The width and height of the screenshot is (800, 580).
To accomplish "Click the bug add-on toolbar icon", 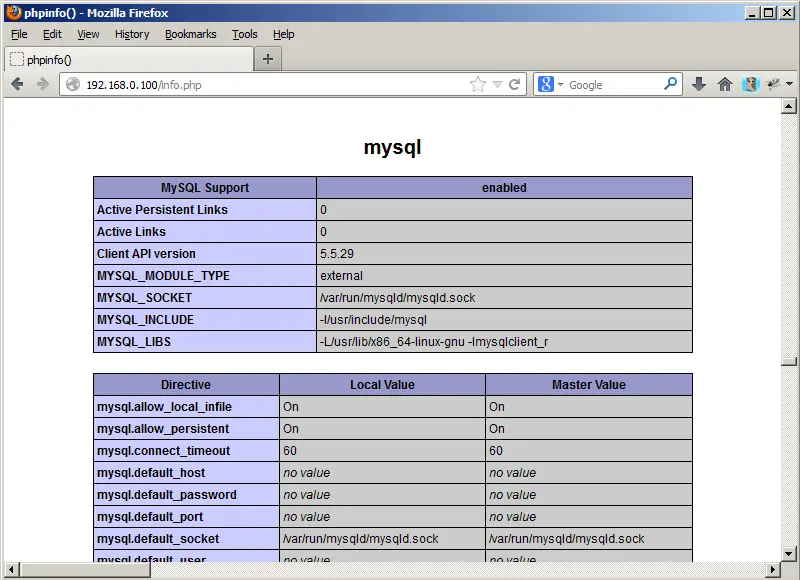I will point(773,84).
